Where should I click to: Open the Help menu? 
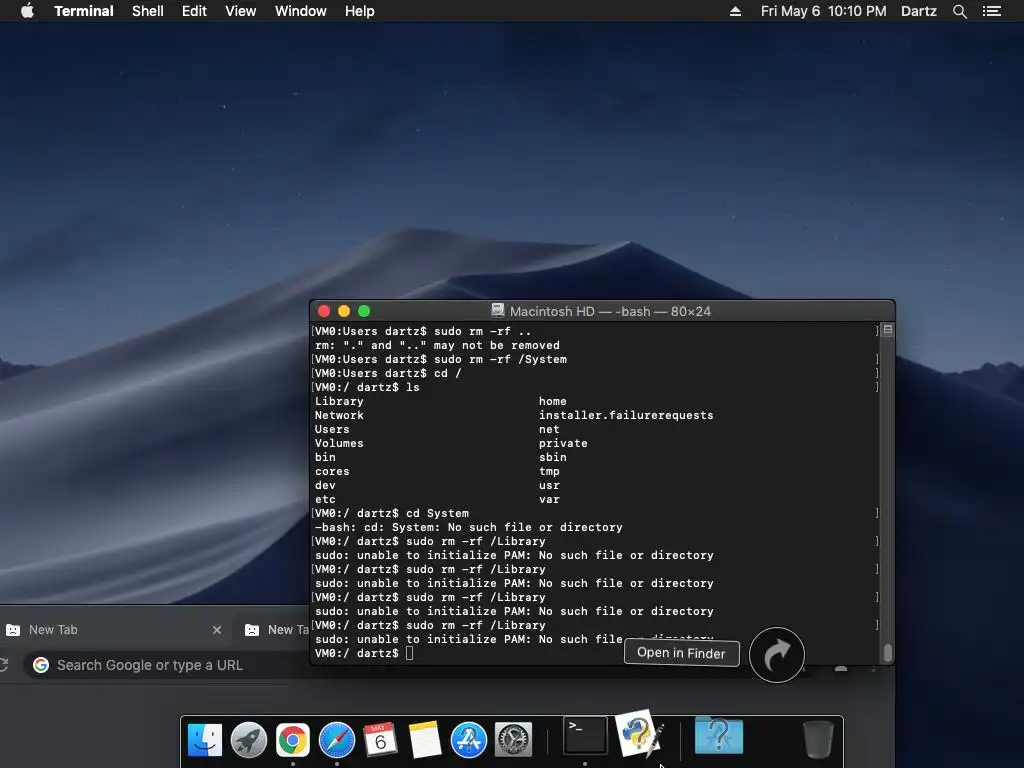pos(360,11)
